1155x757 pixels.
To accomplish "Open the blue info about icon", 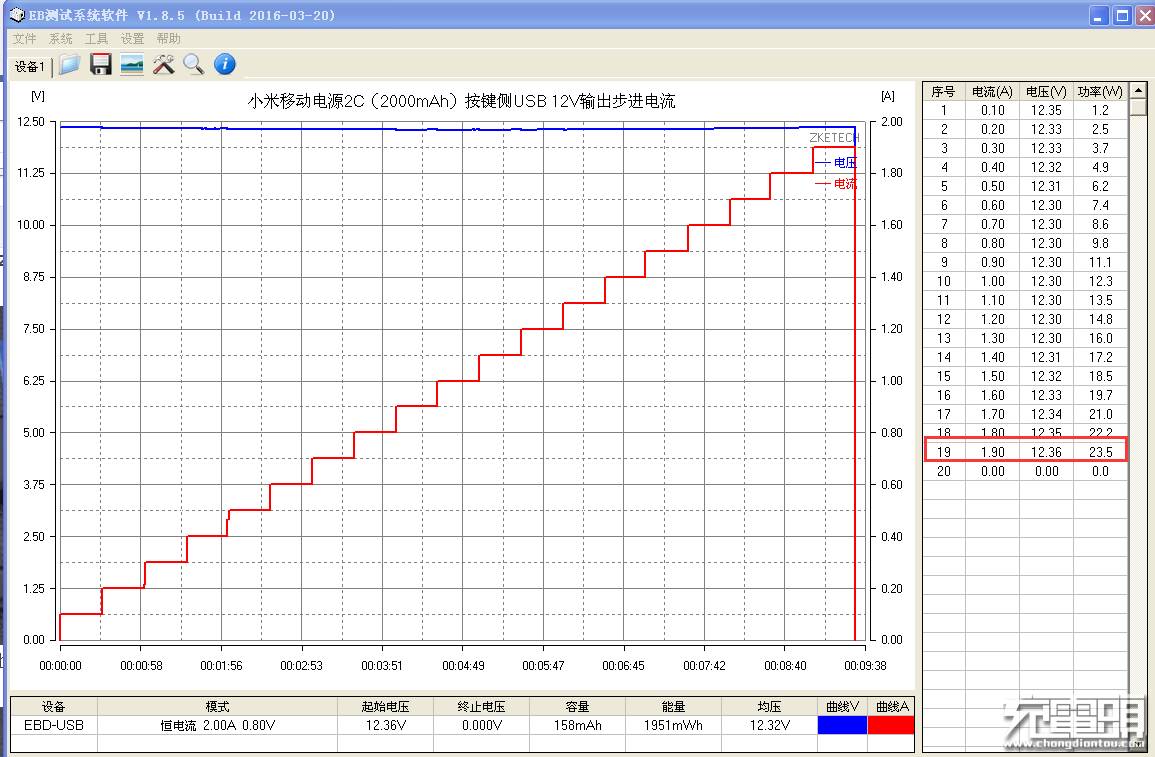I will click(x=225, y=64).
